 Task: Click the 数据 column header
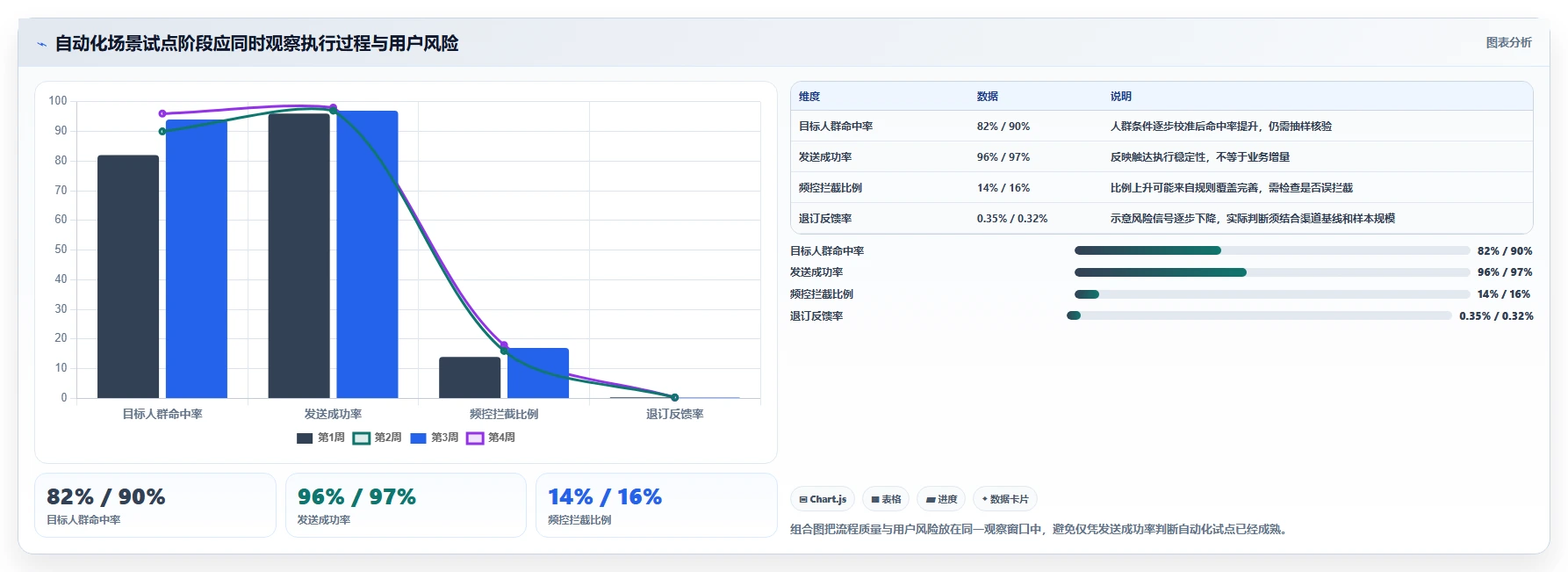tap(988, 97)
